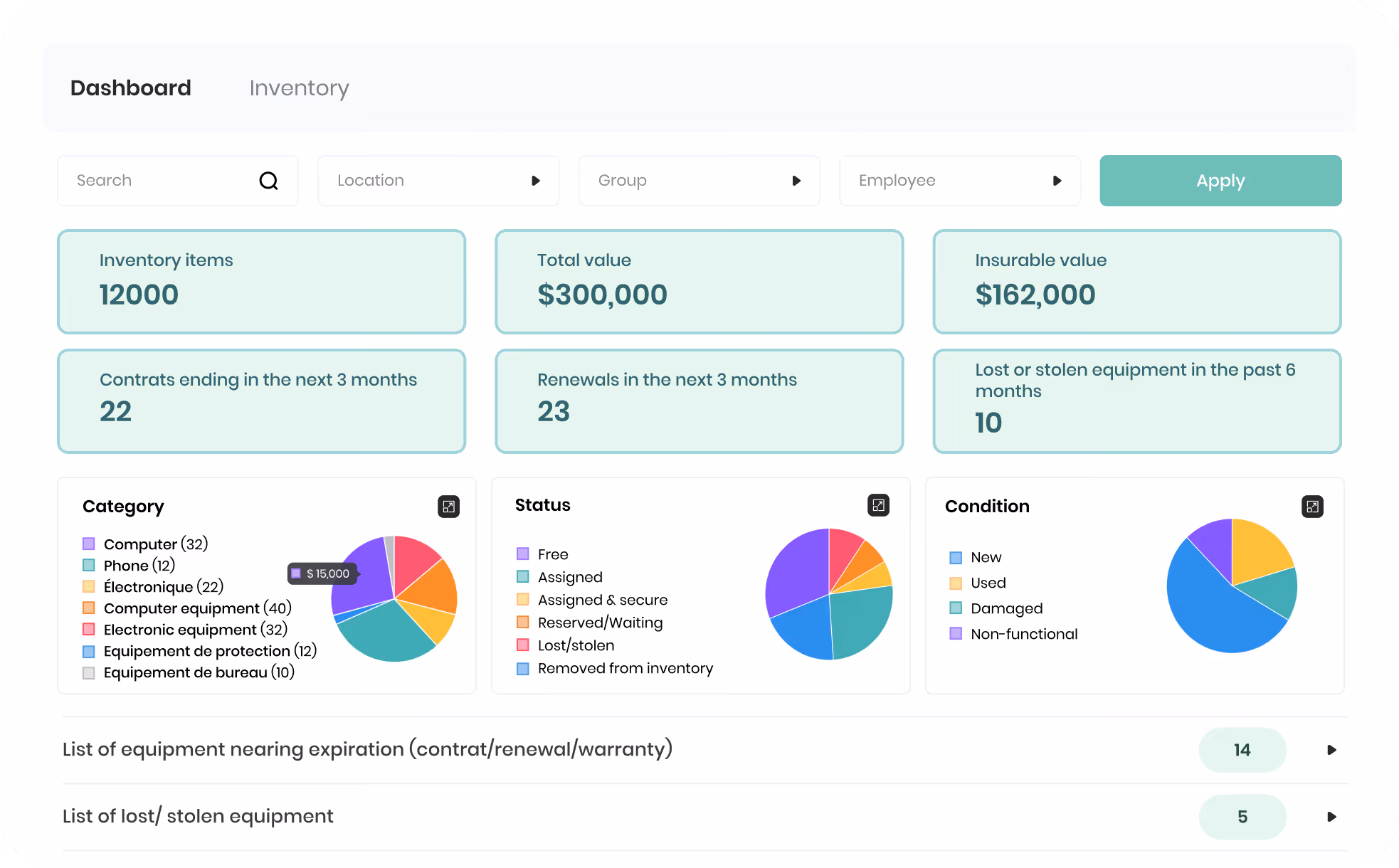The height and width of the screenshot is (868, 1399).
Task: Click the Equipement de protection legend swatch
Action: pyautogui.click(x=89, y=651)
